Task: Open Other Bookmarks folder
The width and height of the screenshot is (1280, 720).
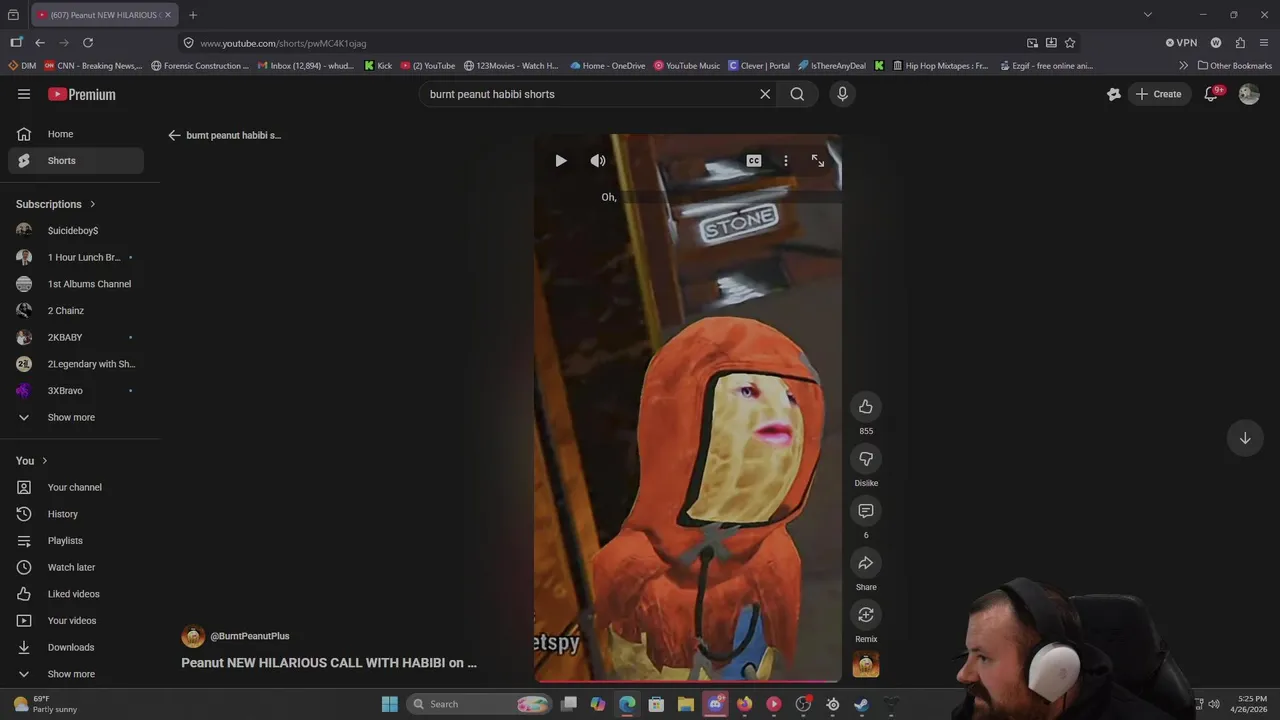Action: (x=1235, y=66)
